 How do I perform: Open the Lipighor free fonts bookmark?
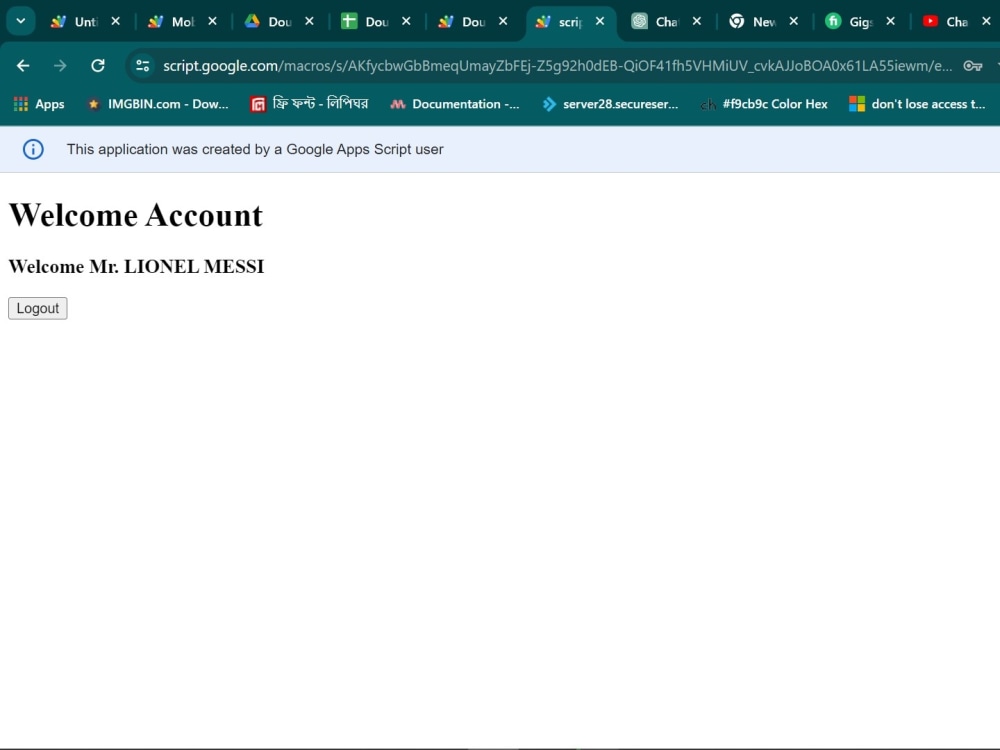click(309, 104)
